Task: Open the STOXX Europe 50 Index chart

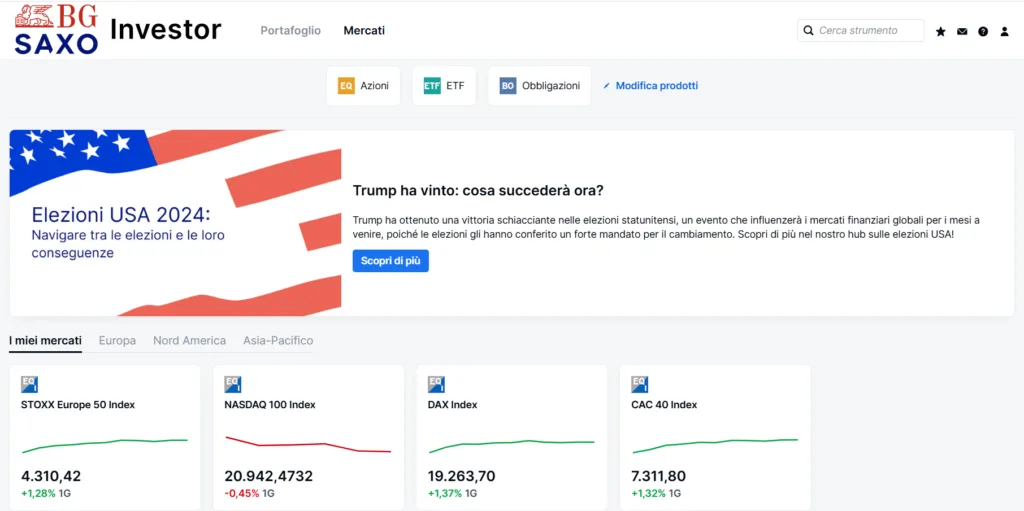Action: [104, 445]
